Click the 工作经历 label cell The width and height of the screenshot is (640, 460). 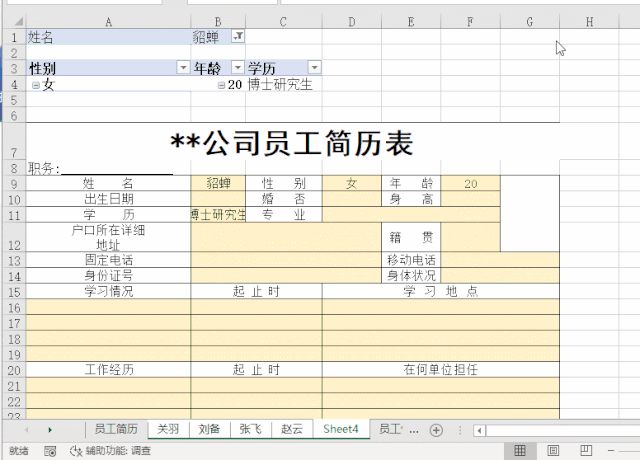108,369
